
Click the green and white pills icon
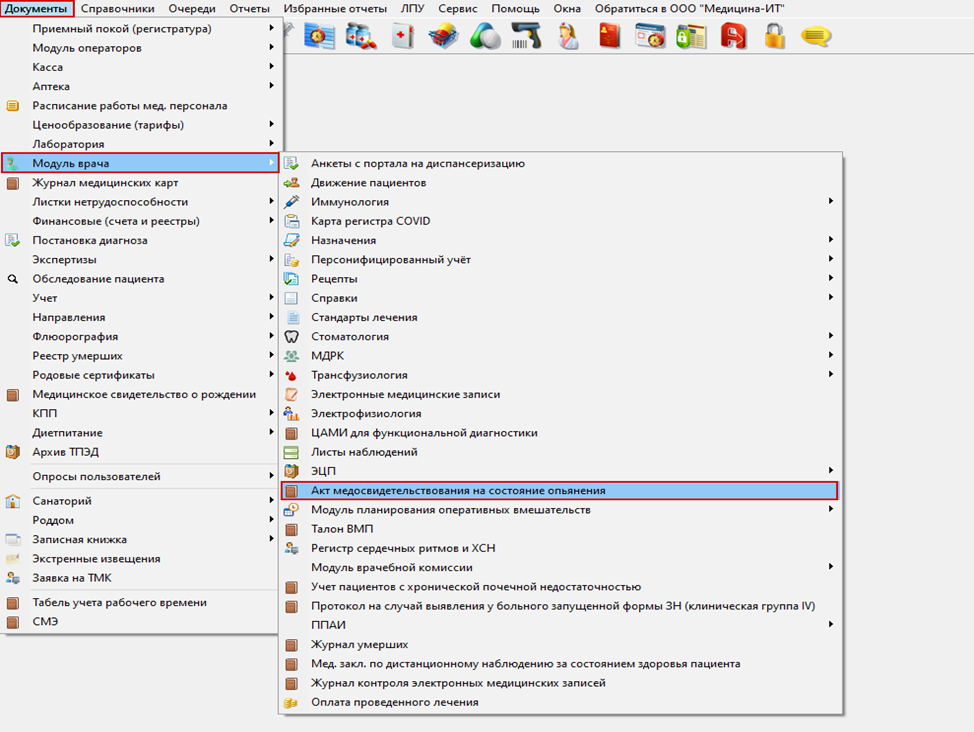pyautogui.click(x=485, y=36)
